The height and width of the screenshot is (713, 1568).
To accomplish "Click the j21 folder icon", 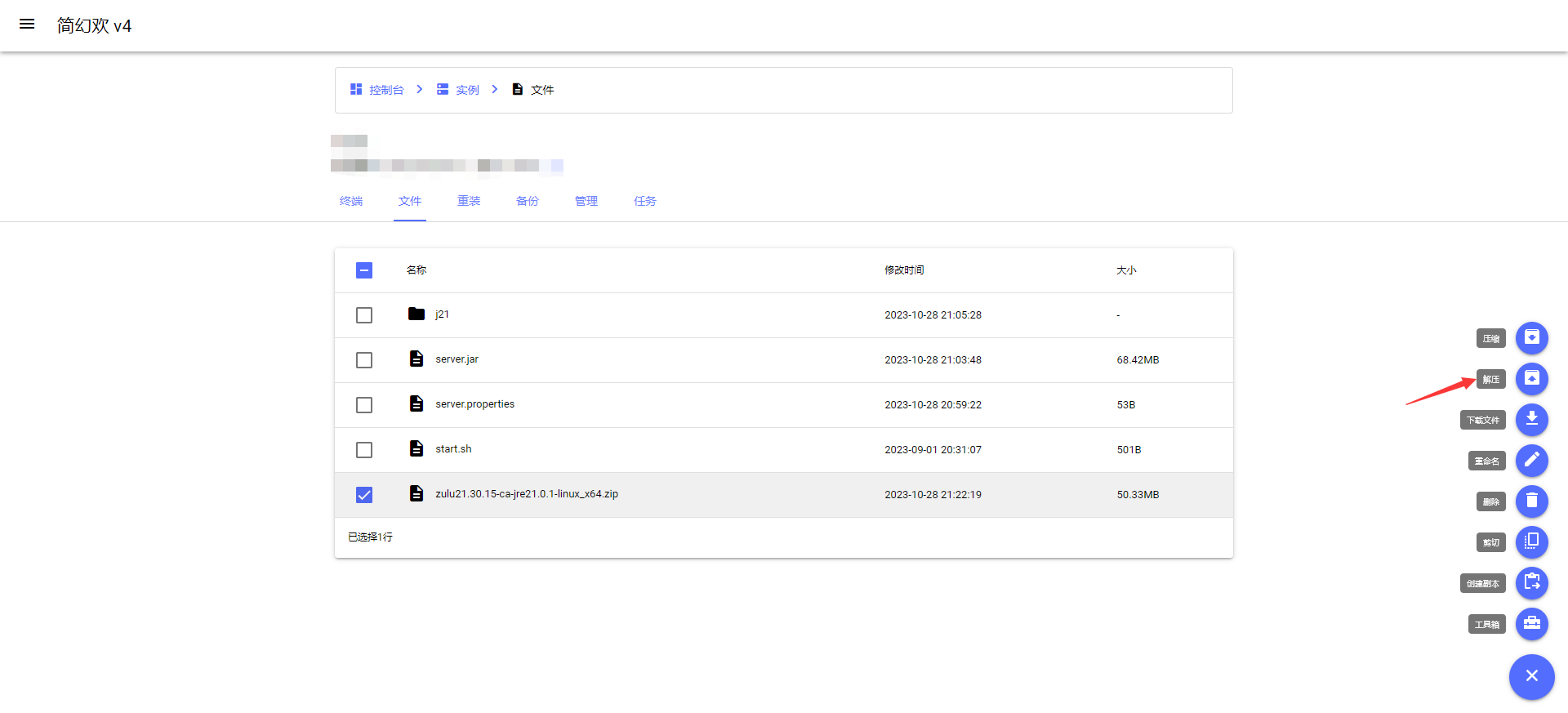I will (416, 314).
